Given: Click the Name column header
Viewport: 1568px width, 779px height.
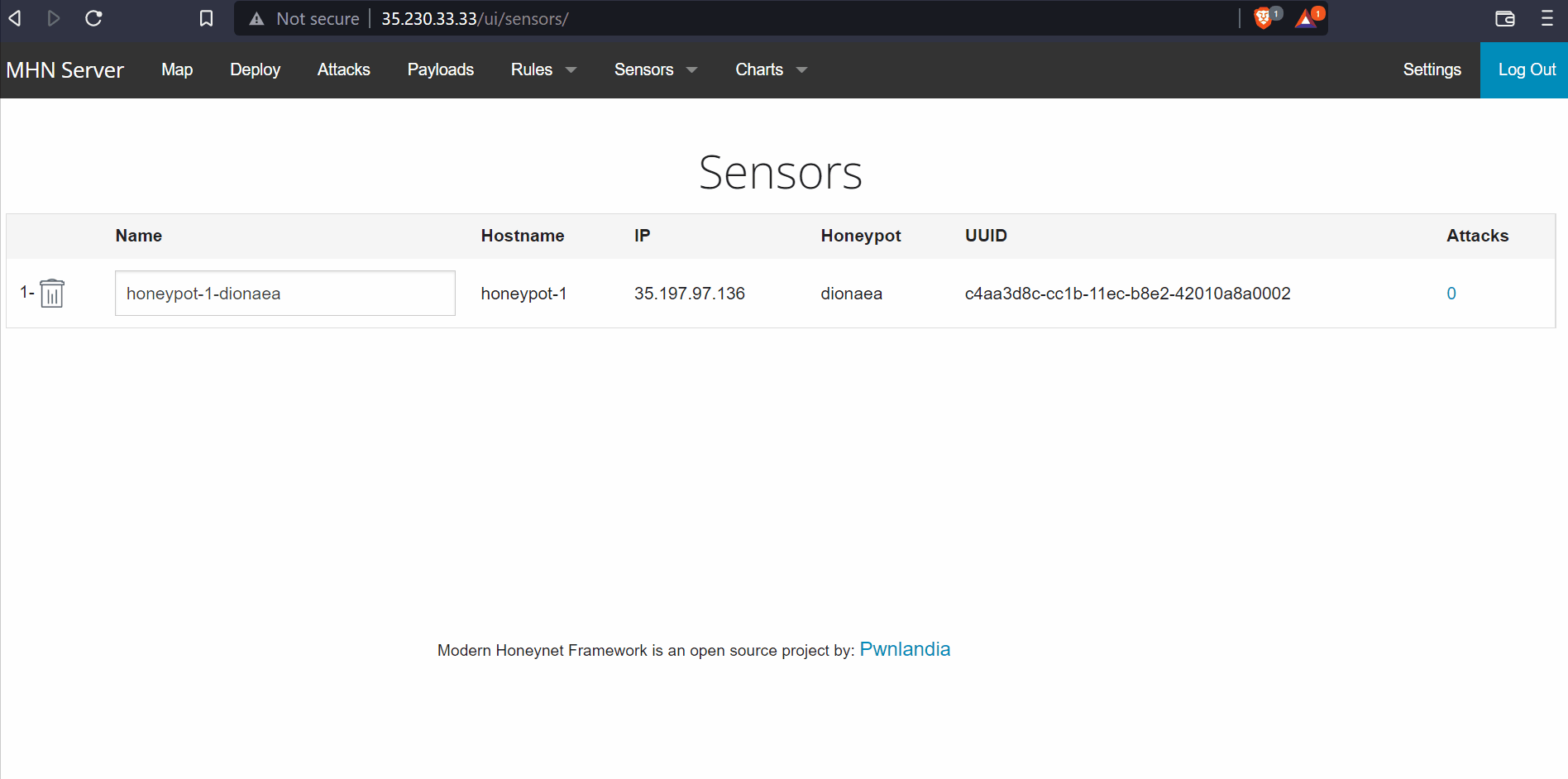Looking at the screenshot, I should tap(139, 236).
